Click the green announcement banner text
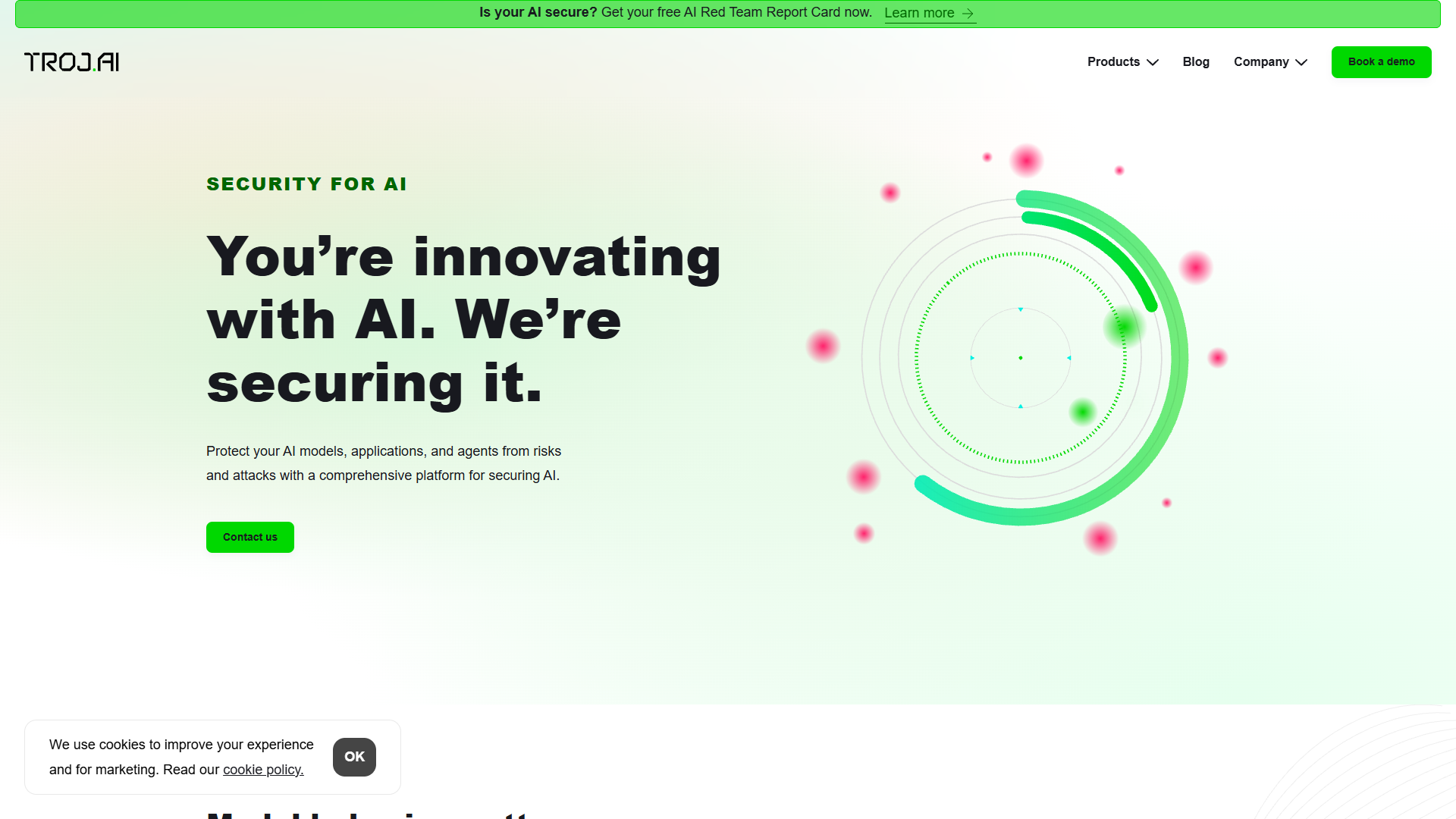 [675, 13]
